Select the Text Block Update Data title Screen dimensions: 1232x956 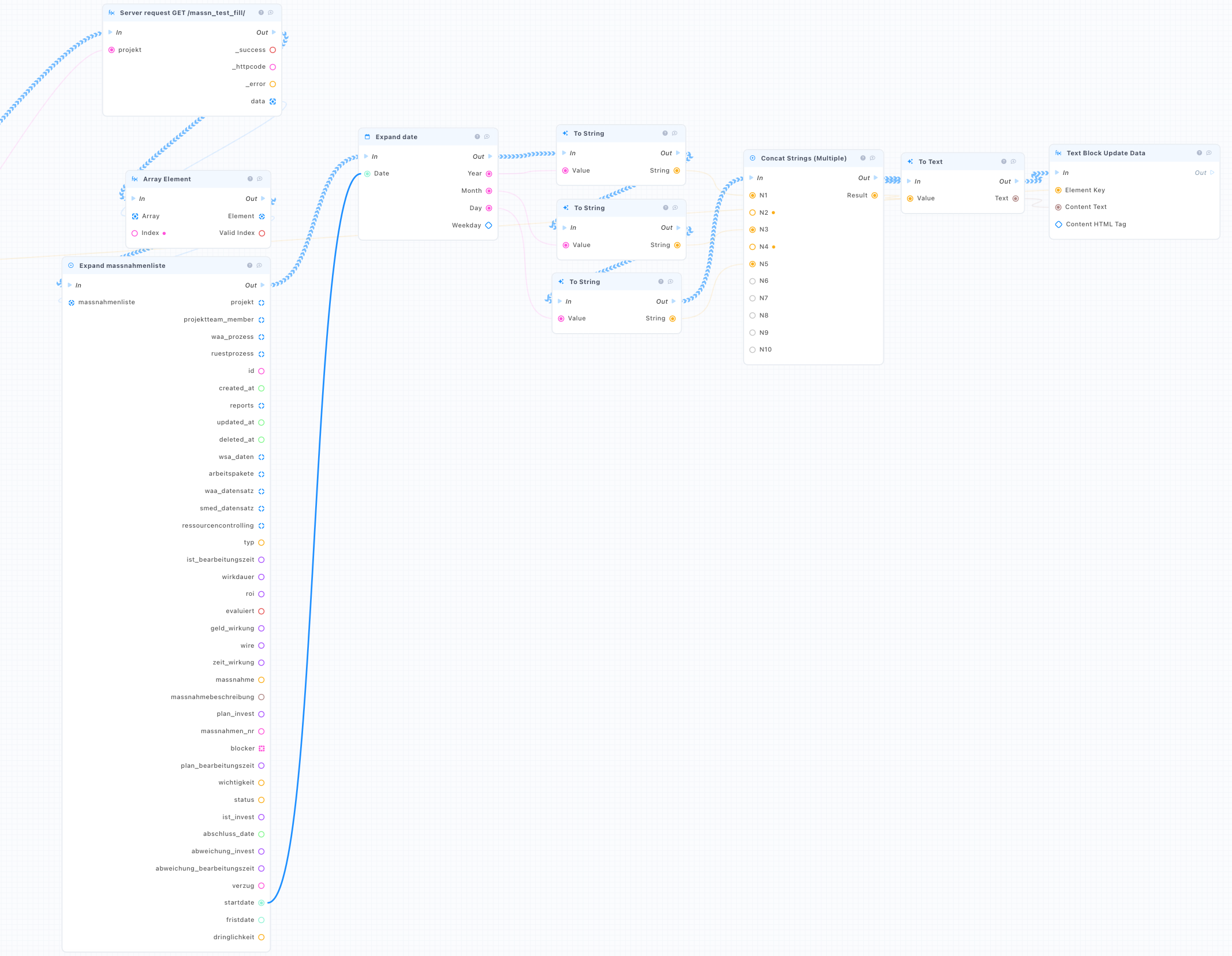click(1106, 153)
